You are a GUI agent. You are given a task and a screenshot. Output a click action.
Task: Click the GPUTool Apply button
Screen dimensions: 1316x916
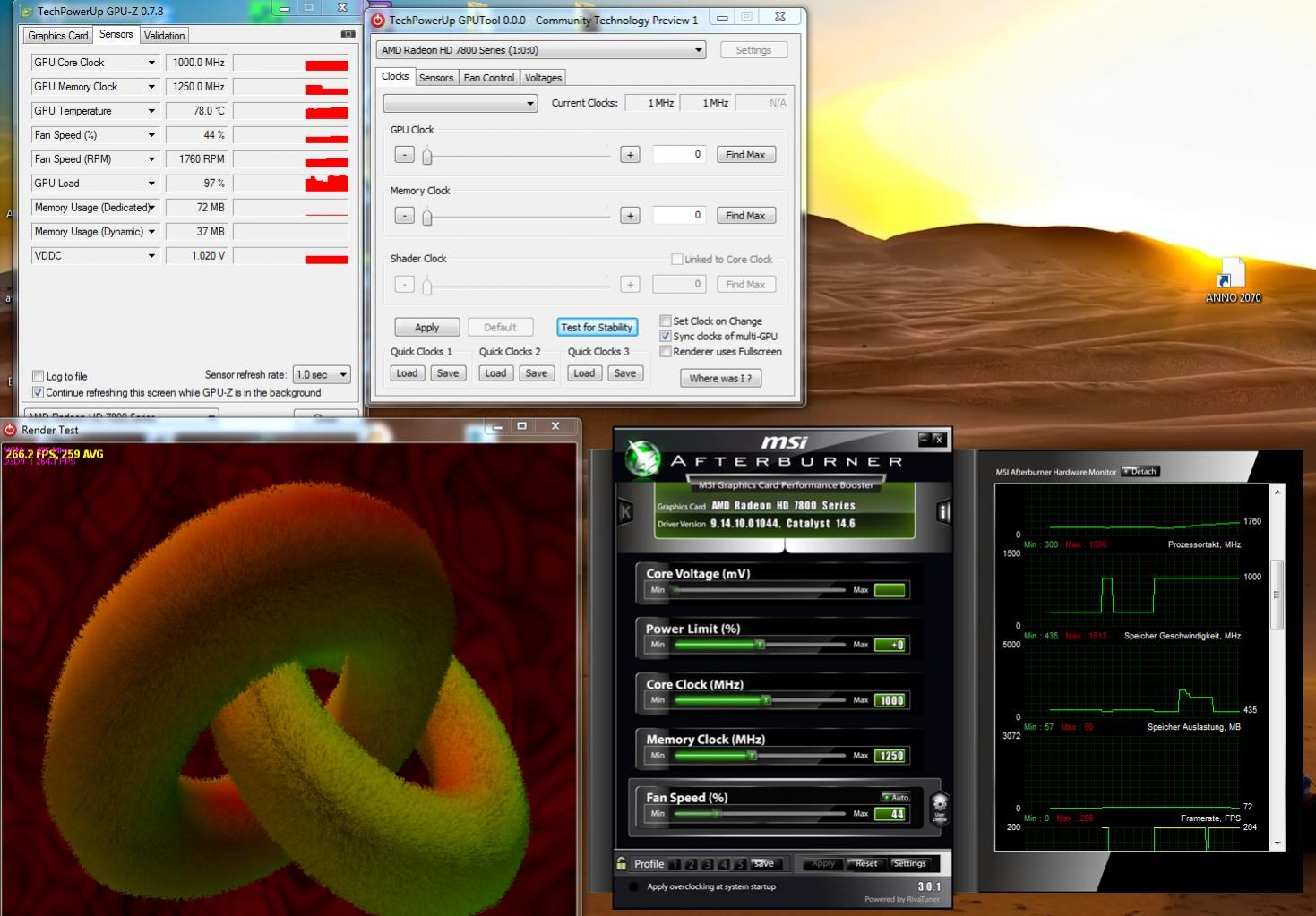[427, 327]
